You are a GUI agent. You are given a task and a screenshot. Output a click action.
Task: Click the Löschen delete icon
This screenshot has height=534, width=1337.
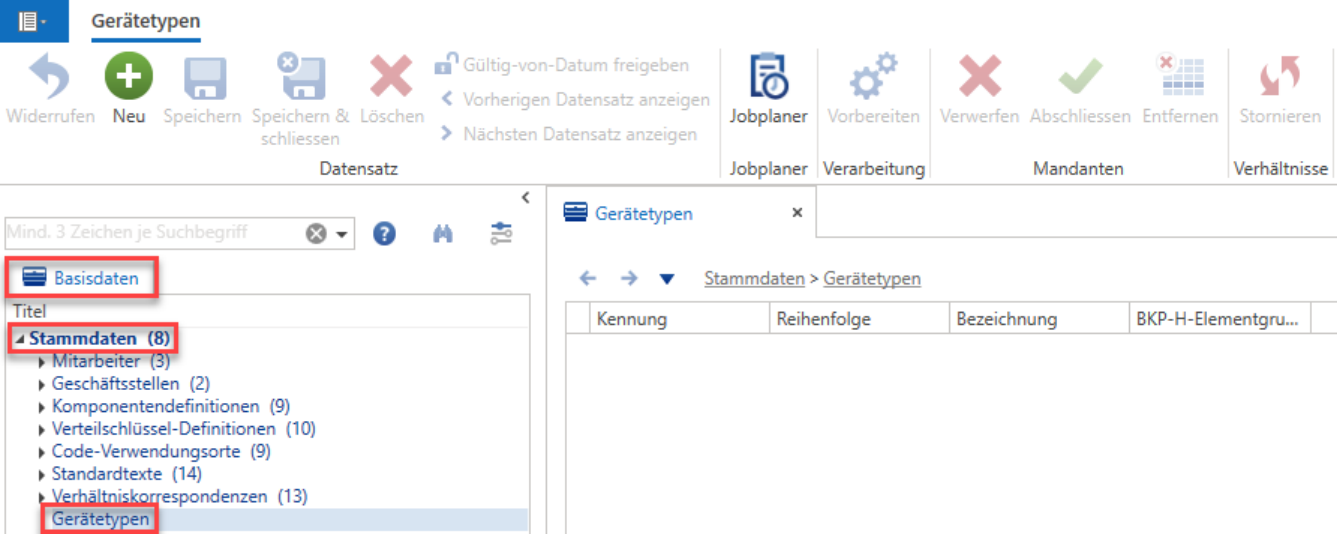[x=392, y=77]
